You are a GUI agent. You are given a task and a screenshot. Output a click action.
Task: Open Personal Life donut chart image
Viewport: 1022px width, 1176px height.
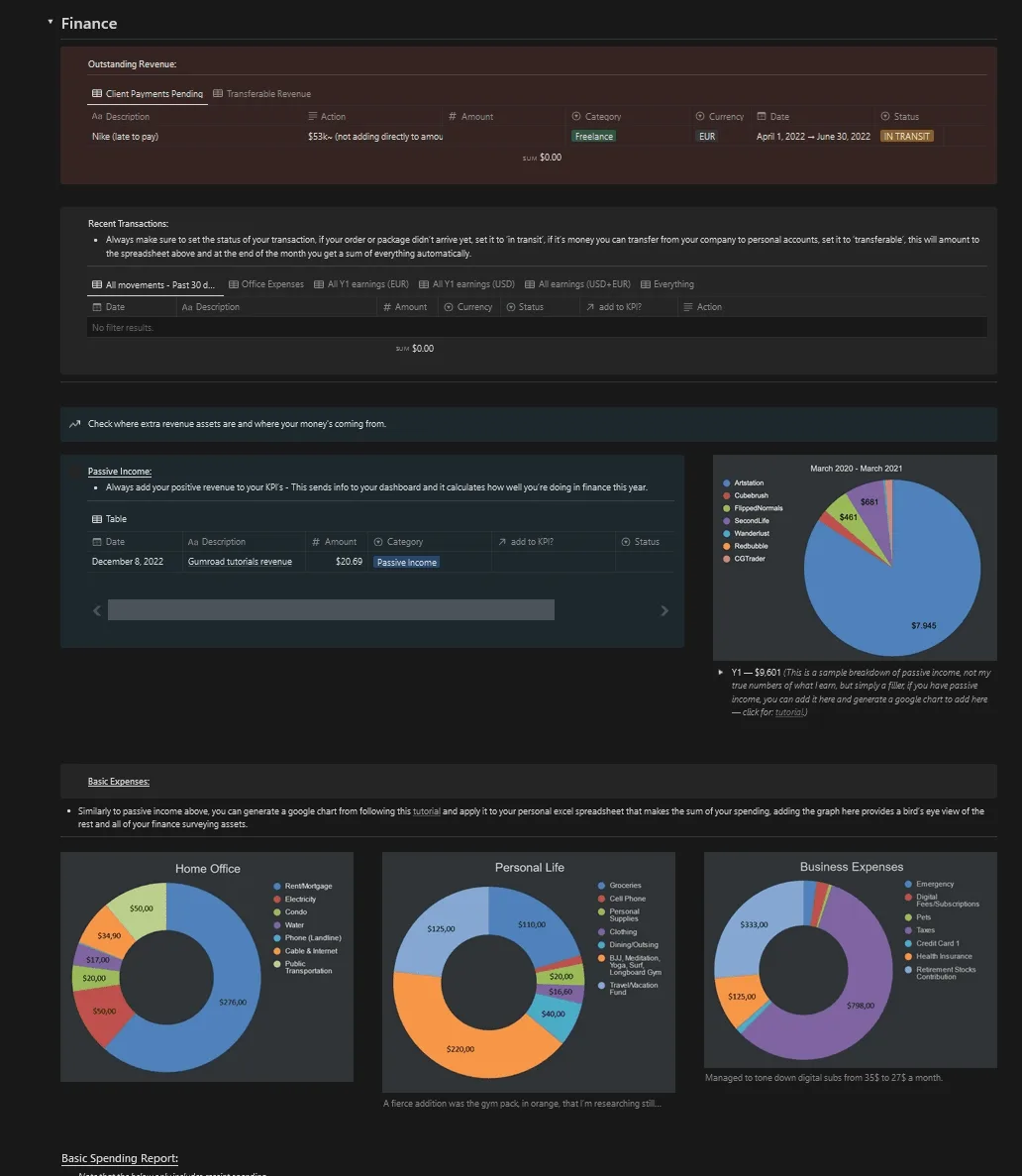tap(529, 972)
